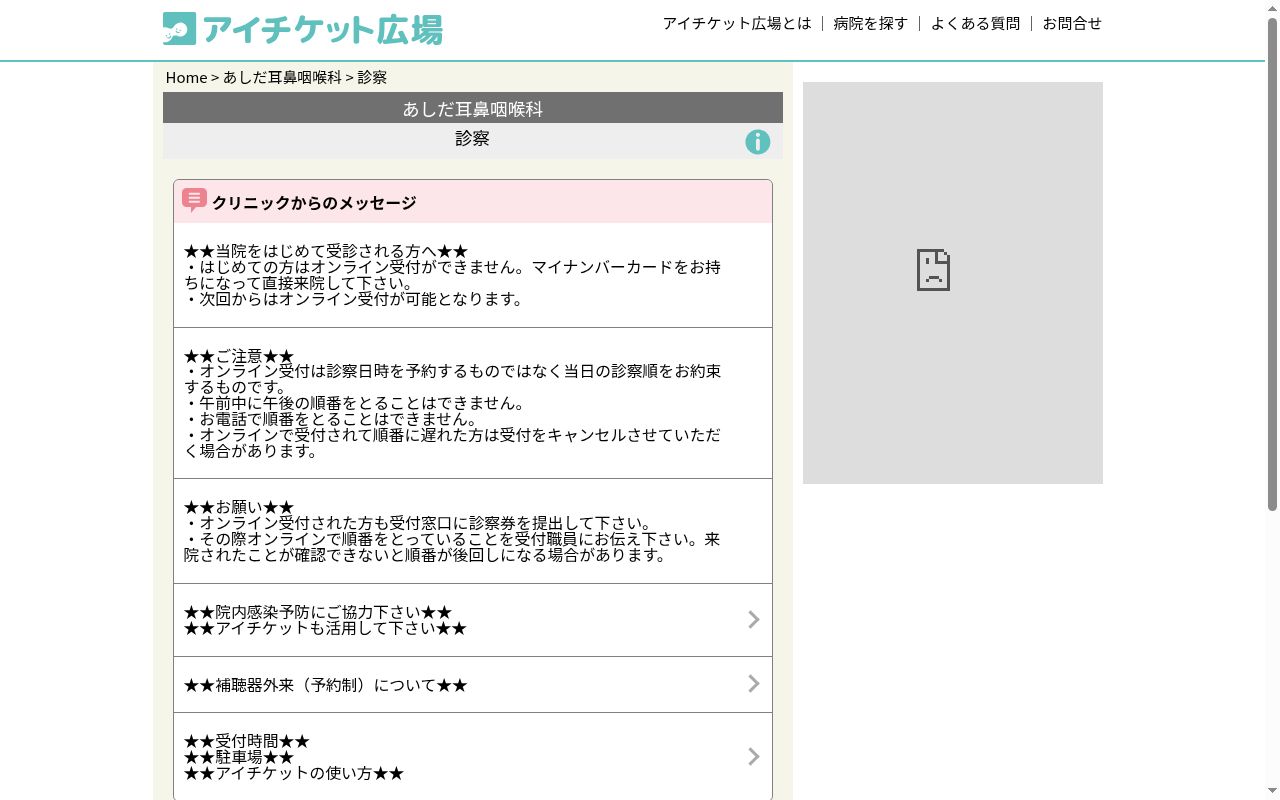Click the ★★ご注意★★ heading text
This screenshot has height=800, width=1280.
click(239, 356)
